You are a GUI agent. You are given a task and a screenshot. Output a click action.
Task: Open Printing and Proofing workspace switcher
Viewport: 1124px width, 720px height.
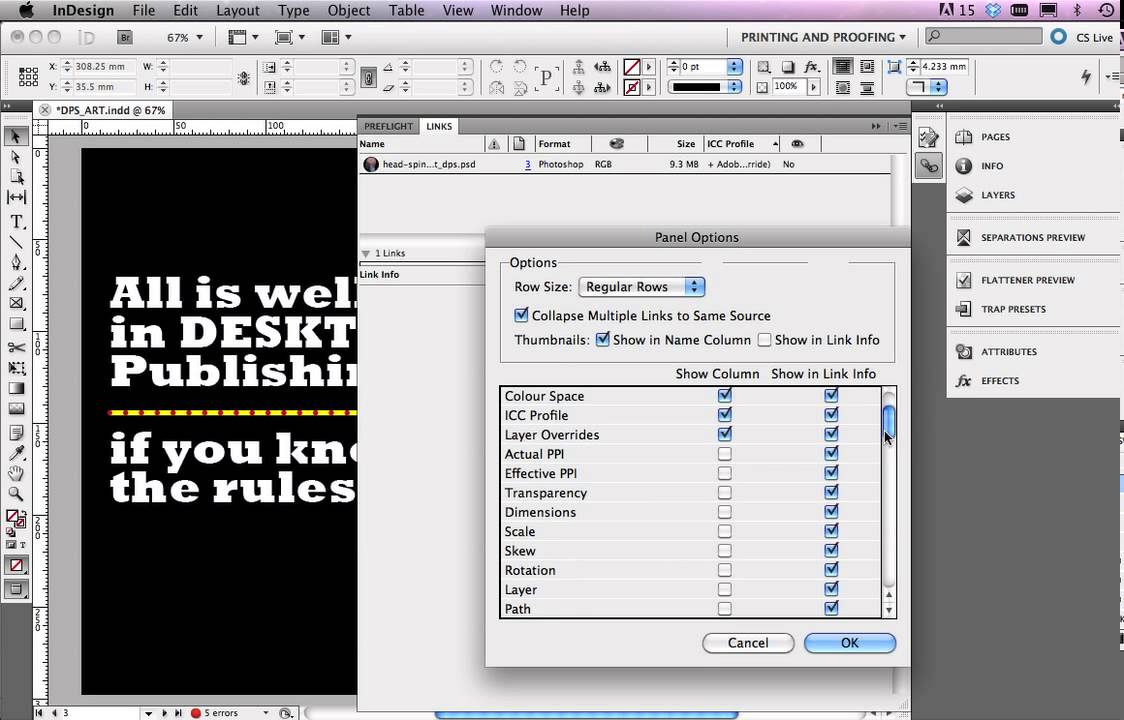point(823,37)
